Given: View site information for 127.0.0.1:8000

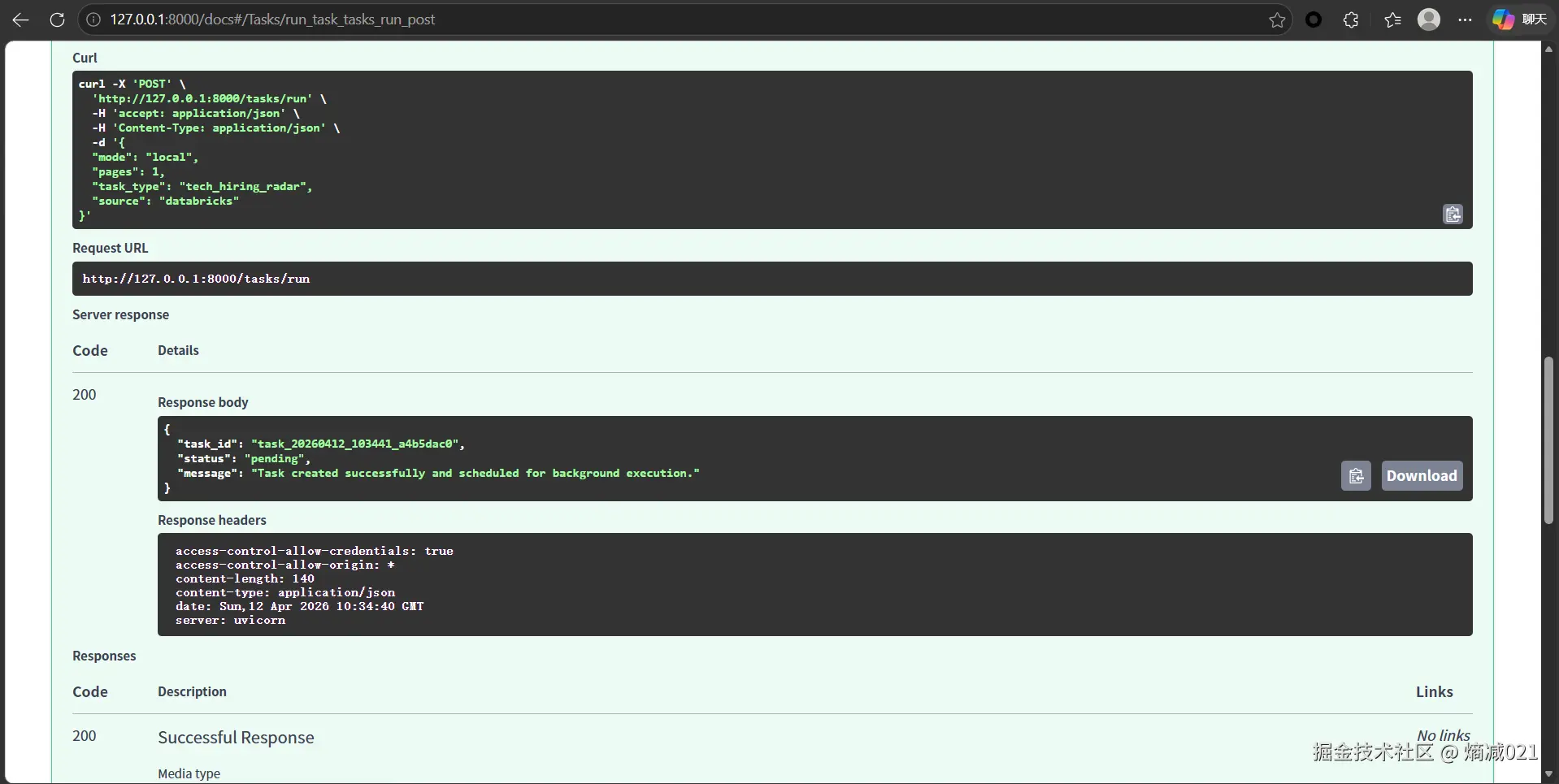Looking at the screenshot, I should (x=93, y=19).
